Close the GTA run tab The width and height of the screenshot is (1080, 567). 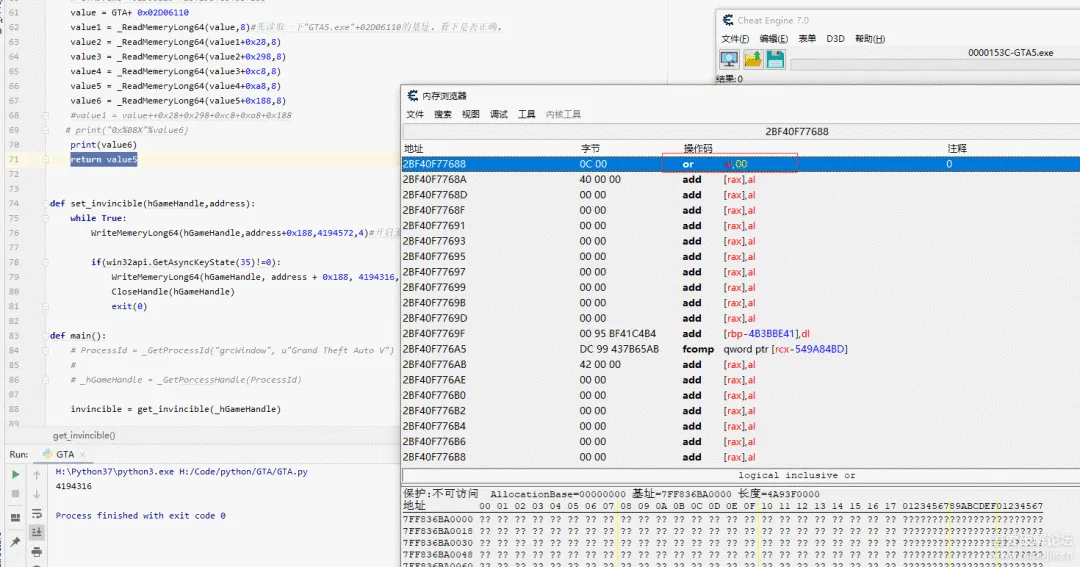[85, 454]
